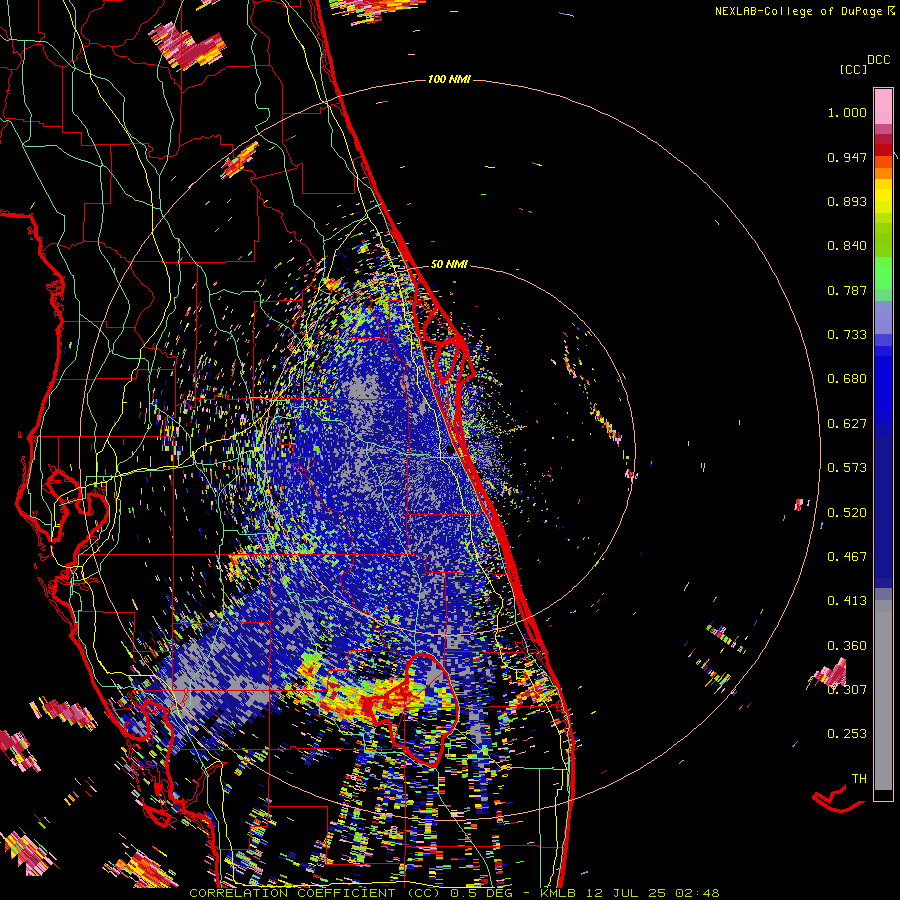Click the 0.467 value on the color scale
900x900 pixels.
point(847,556)
